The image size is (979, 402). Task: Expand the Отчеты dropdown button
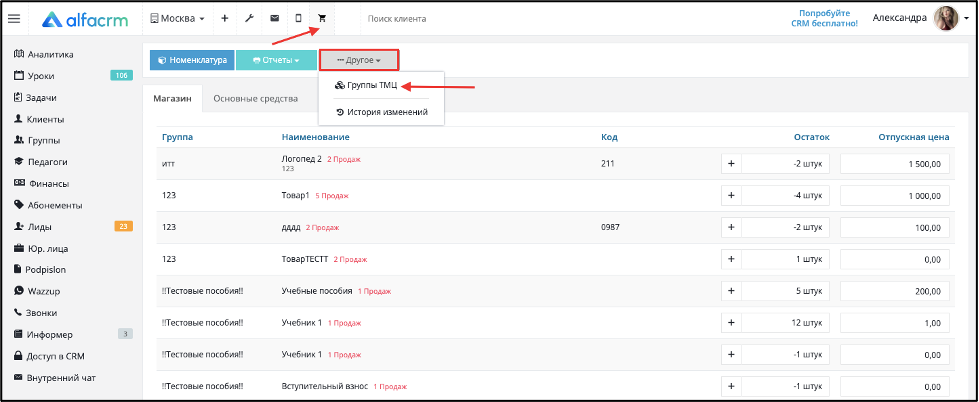[x=276, y=60]
